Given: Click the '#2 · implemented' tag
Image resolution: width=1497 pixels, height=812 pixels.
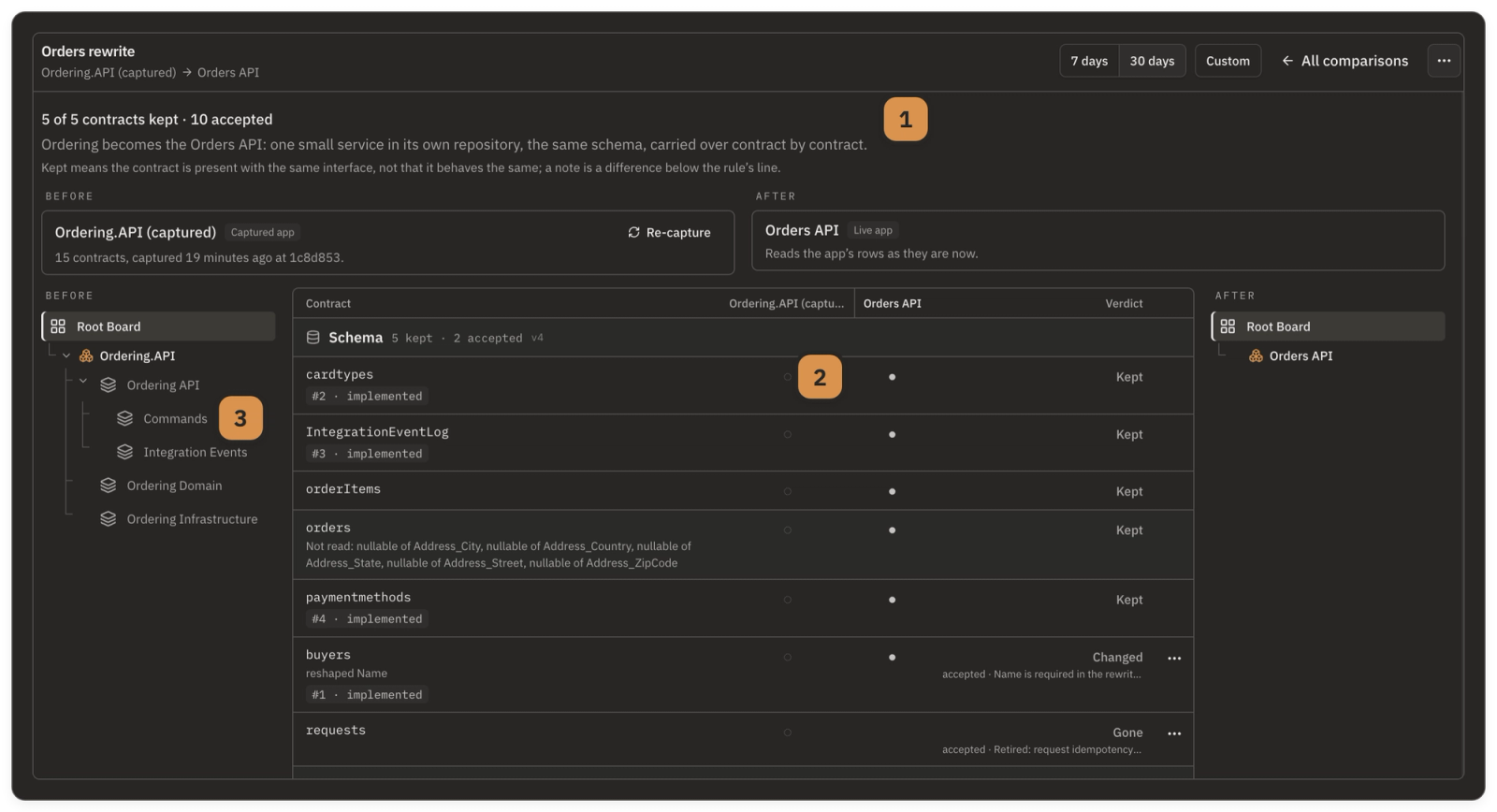Looking at the screenshot, I should coord(367,397).
